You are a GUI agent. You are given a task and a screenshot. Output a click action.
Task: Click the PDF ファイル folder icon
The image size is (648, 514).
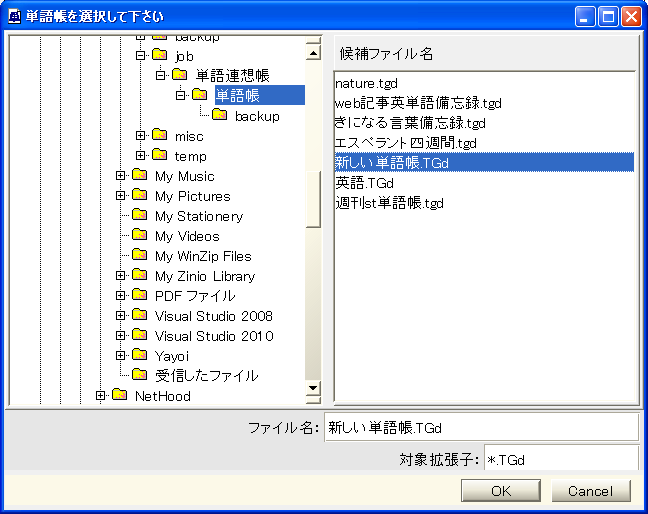coord(140,294)
